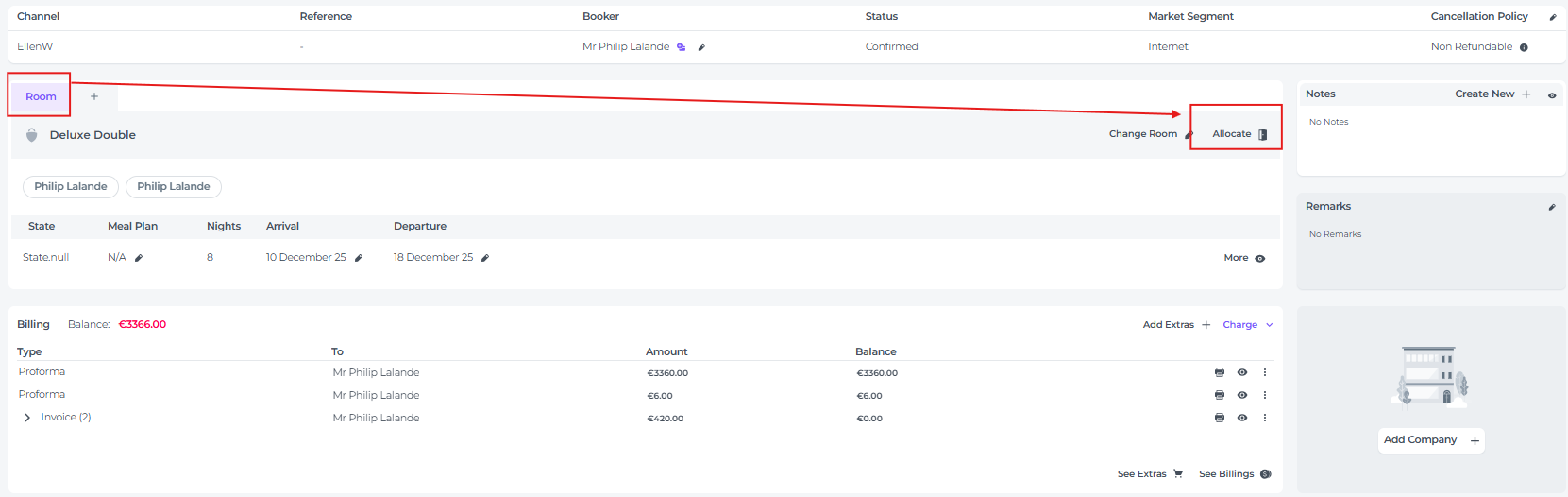The height and width of the screenshot is (497, 1568).
Task: Edit the departure date 18 December 25
Action: (x=485, y=258)
